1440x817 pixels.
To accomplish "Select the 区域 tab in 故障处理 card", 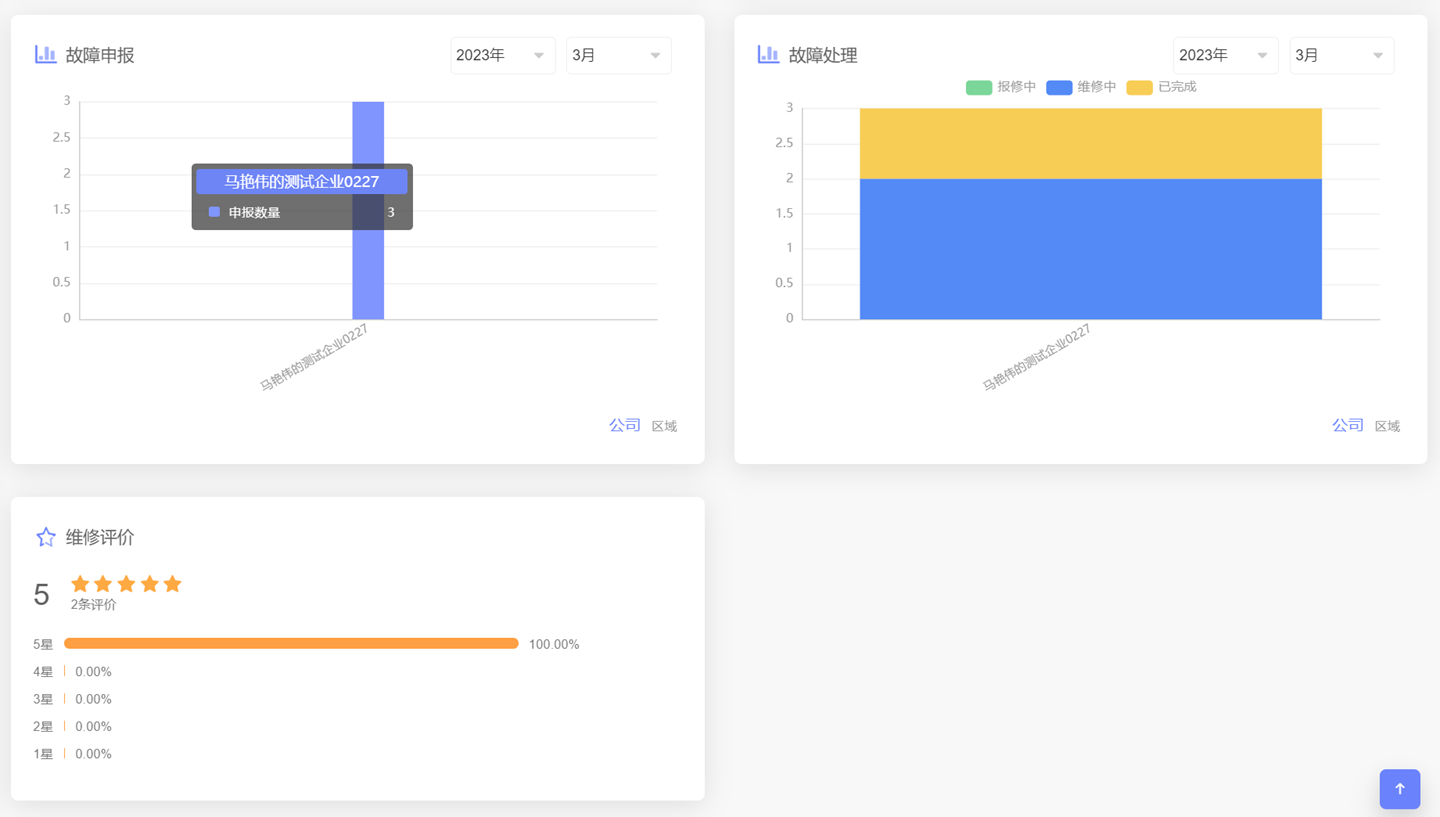I will [x=1387, y=426].
